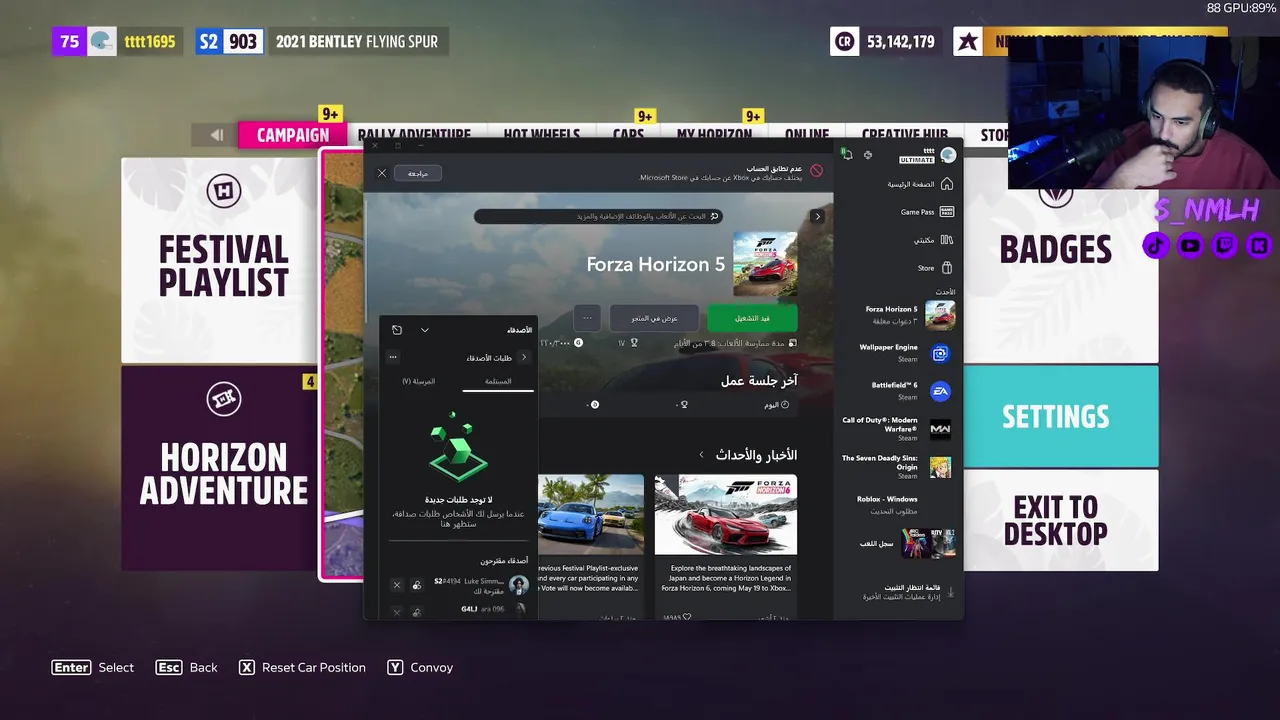Open the notifications bell icon
The height and width of the screenshot is (720, 1280).
[847, 155]
